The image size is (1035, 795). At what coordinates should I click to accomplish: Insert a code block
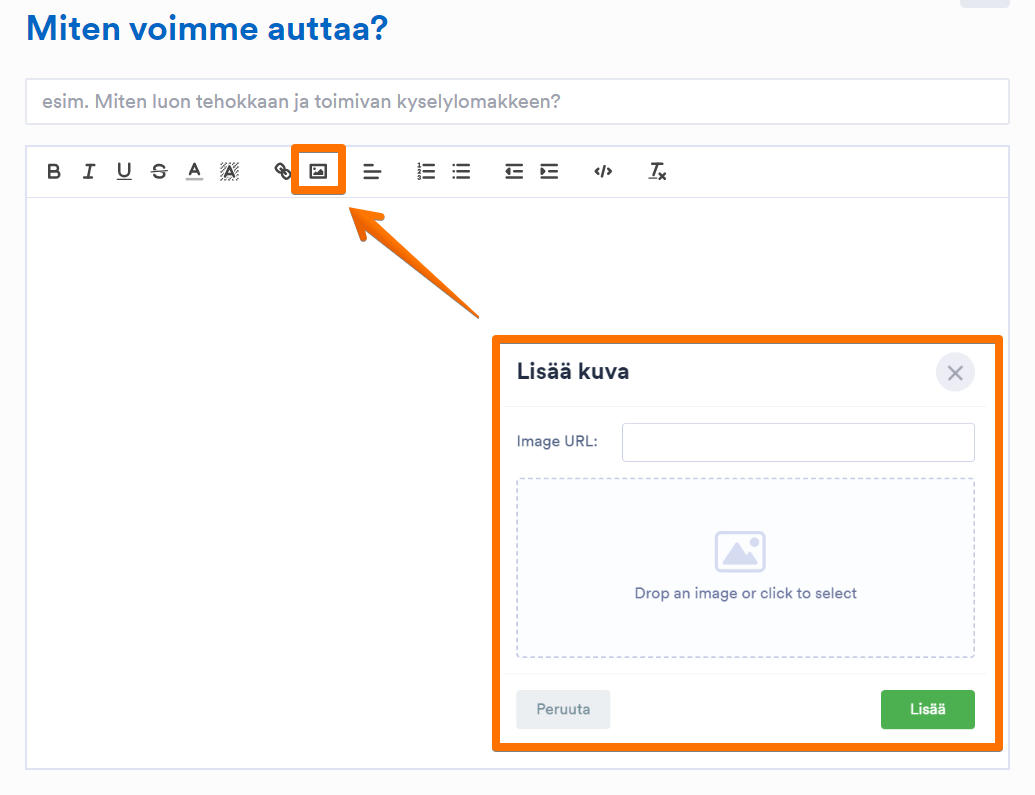coord(603,172)
